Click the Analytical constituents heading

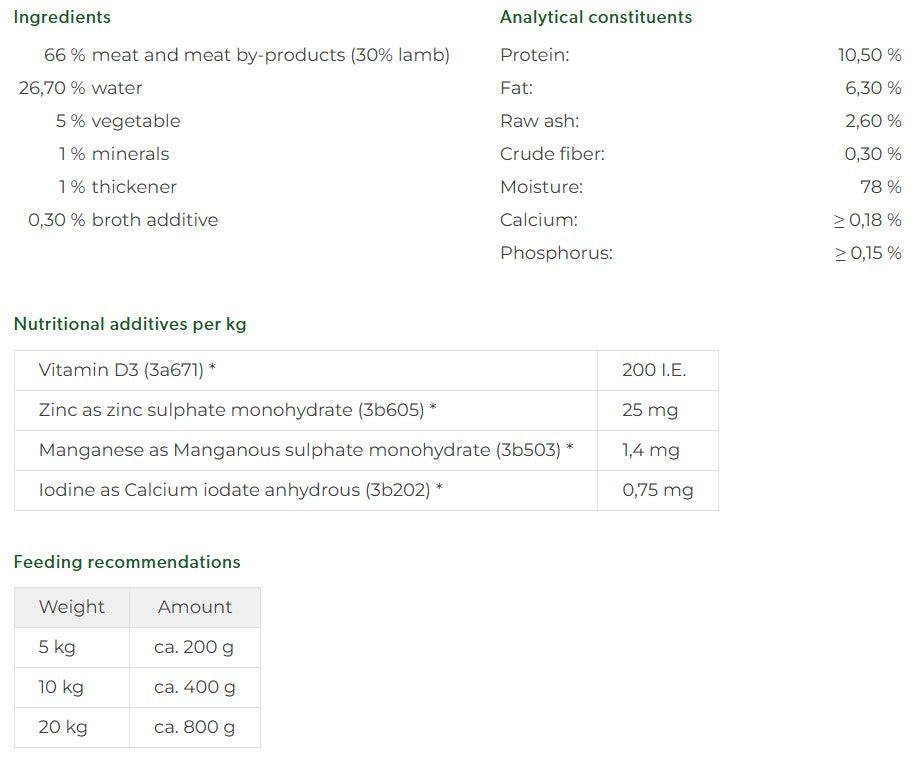tap(596, 17)
